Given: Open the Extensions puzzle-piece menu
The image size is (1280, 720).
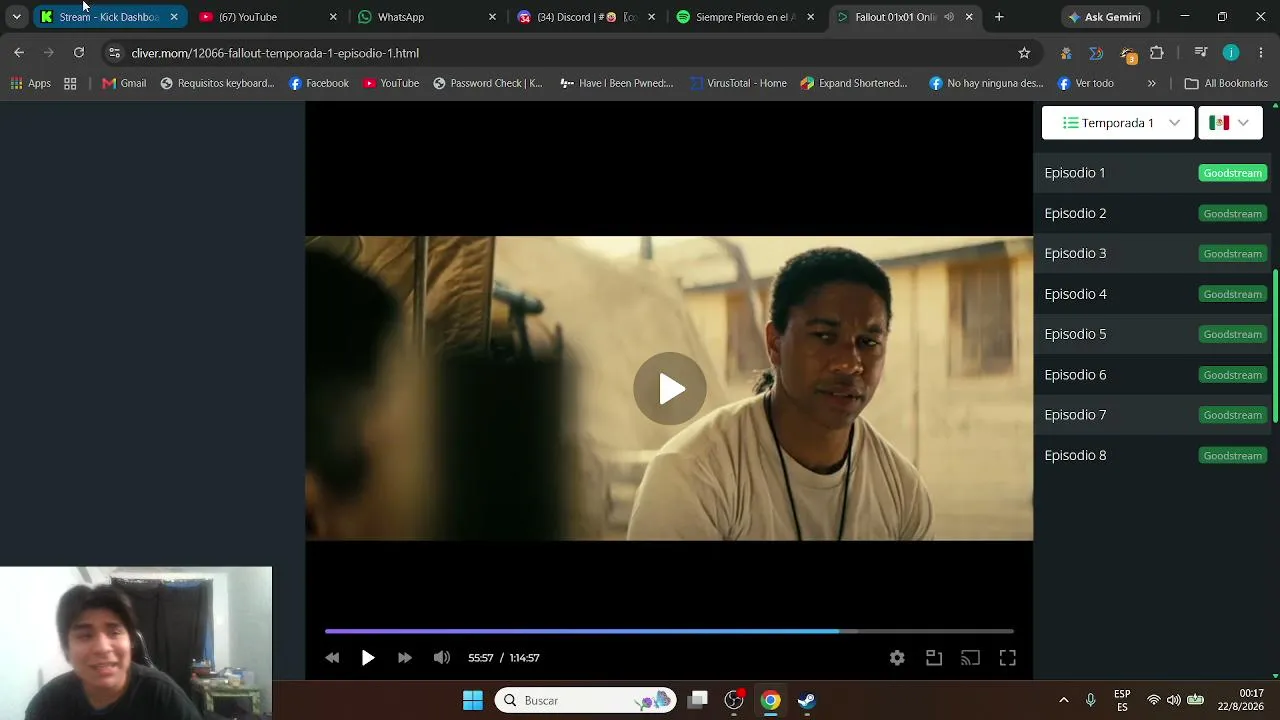Looking at the screenshot, I should click(1157, 53).
